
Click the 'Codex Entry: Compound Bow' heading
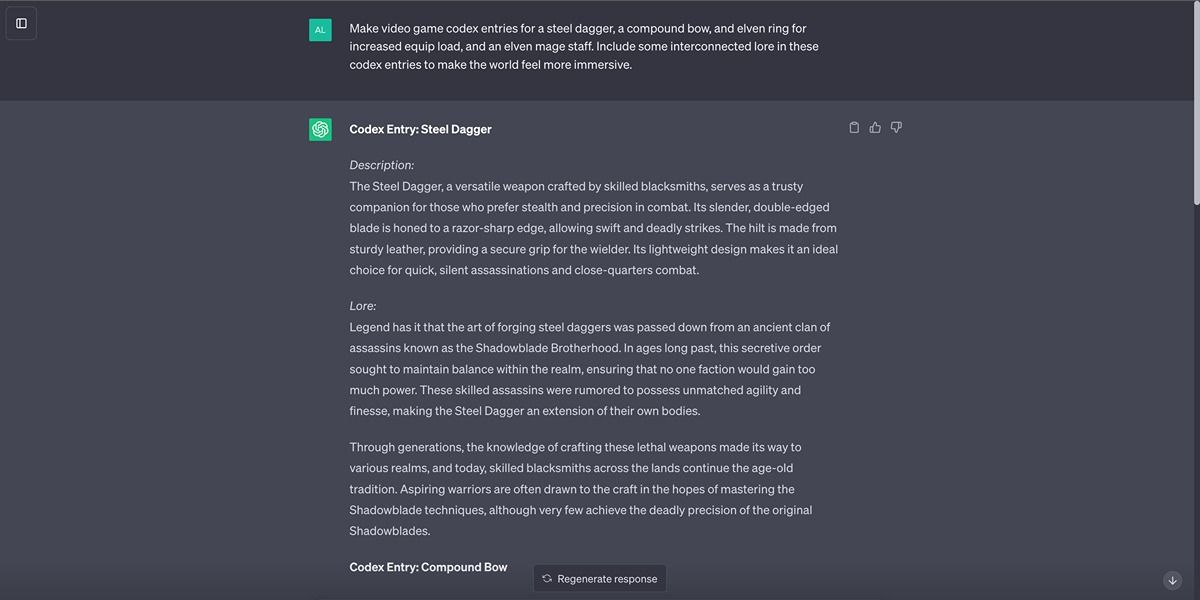point(428,567)
